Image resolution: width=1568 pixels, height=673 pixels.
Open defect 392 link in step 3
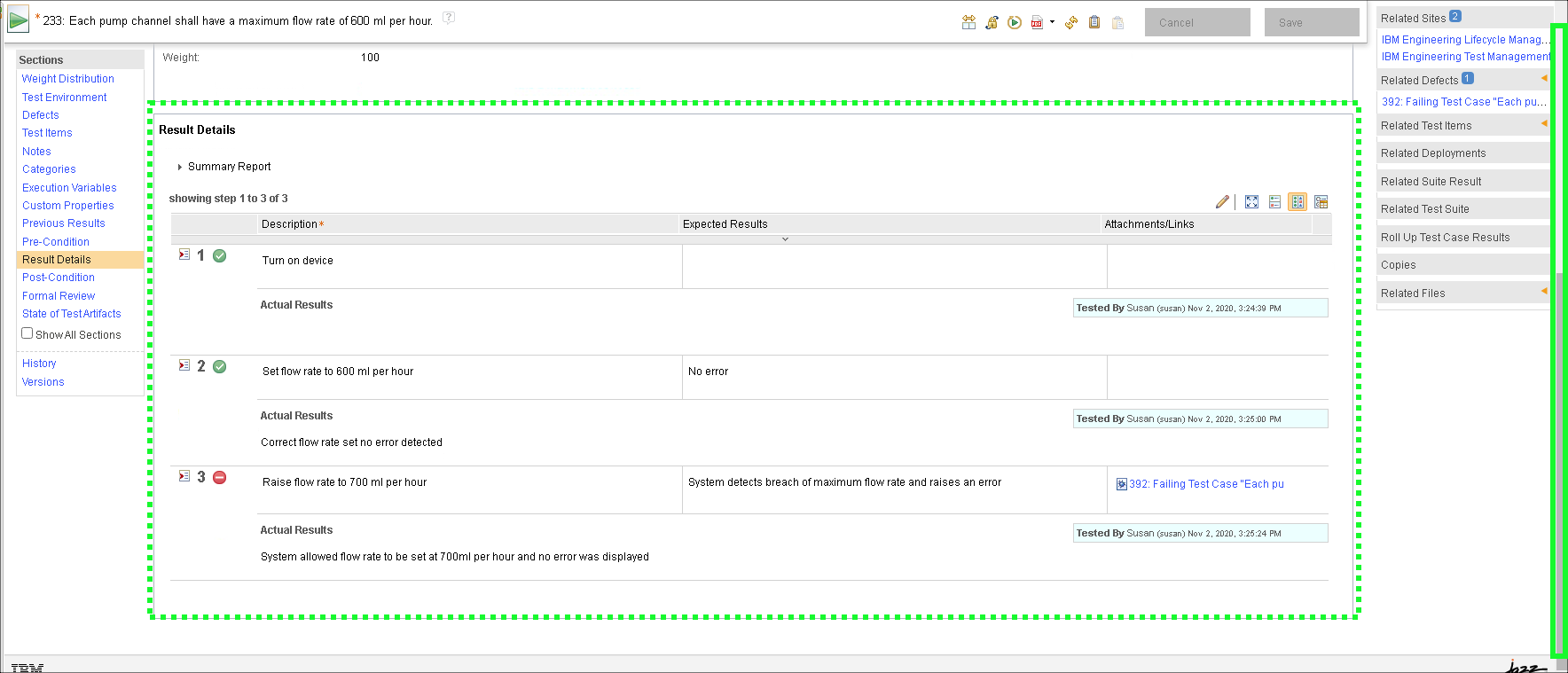point(1205,484)
